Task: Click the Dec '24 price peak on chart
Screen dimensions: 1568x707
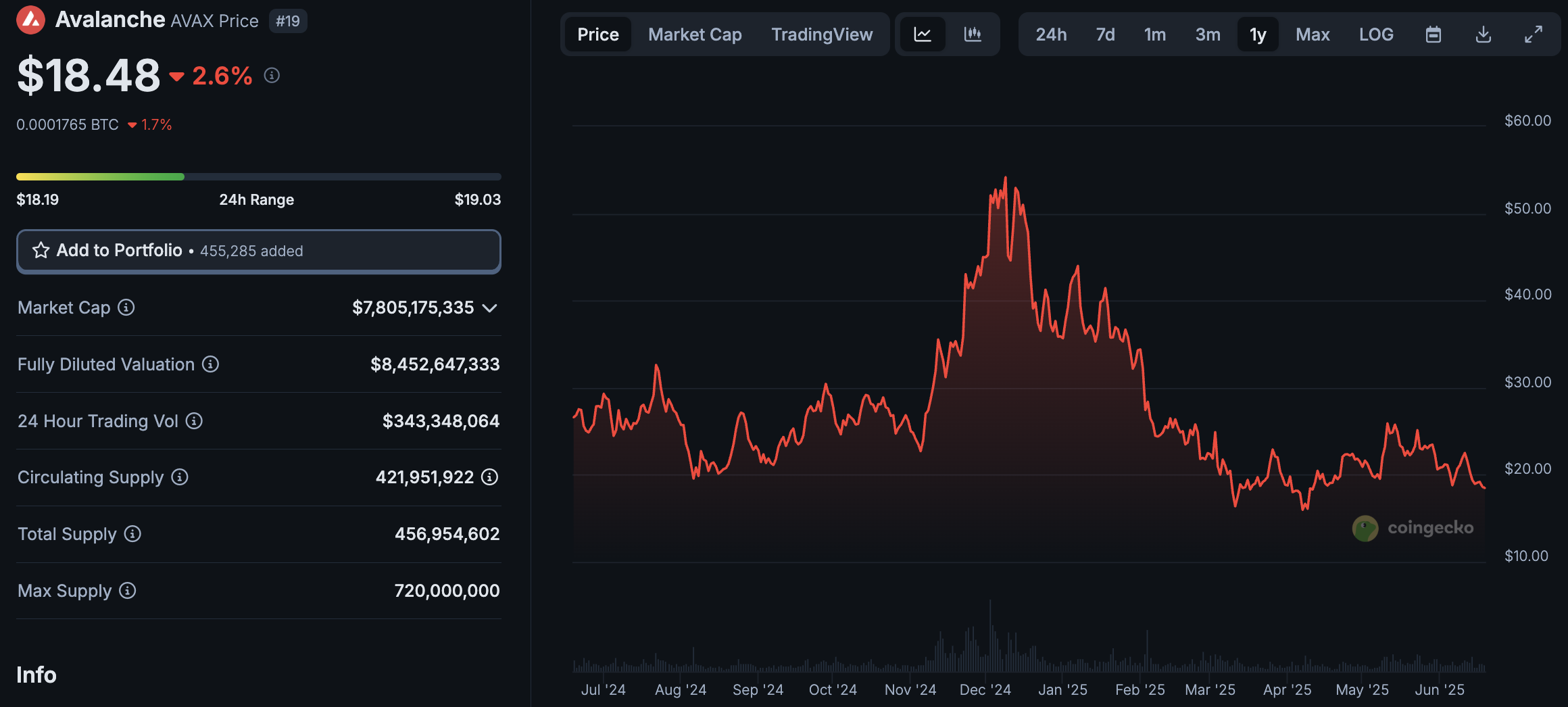Action: point(1006,178)
